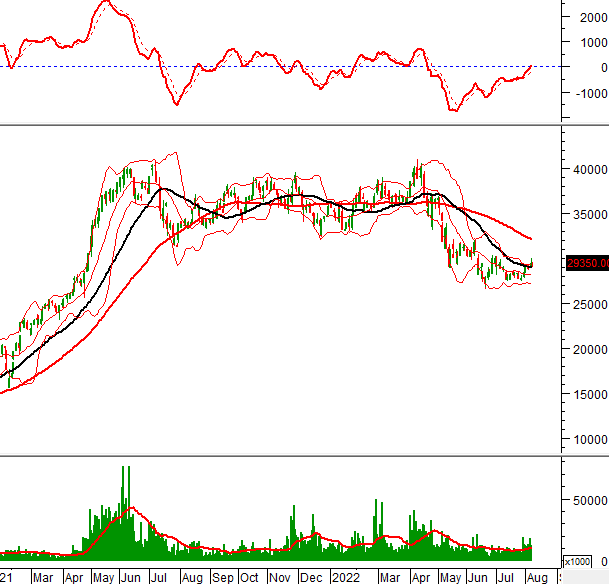Click the blue dashed zero line in oscillator
This screenshot has width=609, height=584.
[x=300, y=67]
